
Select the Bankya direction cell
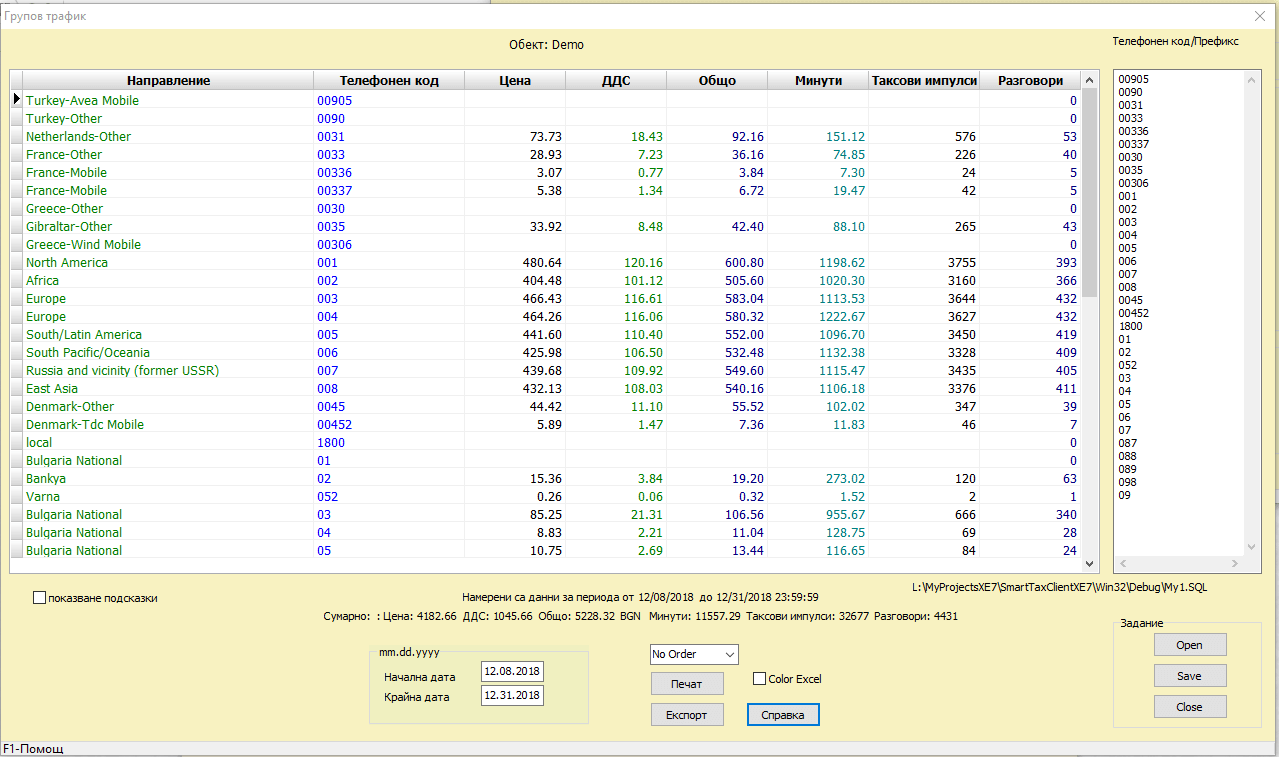click(168, 478)
